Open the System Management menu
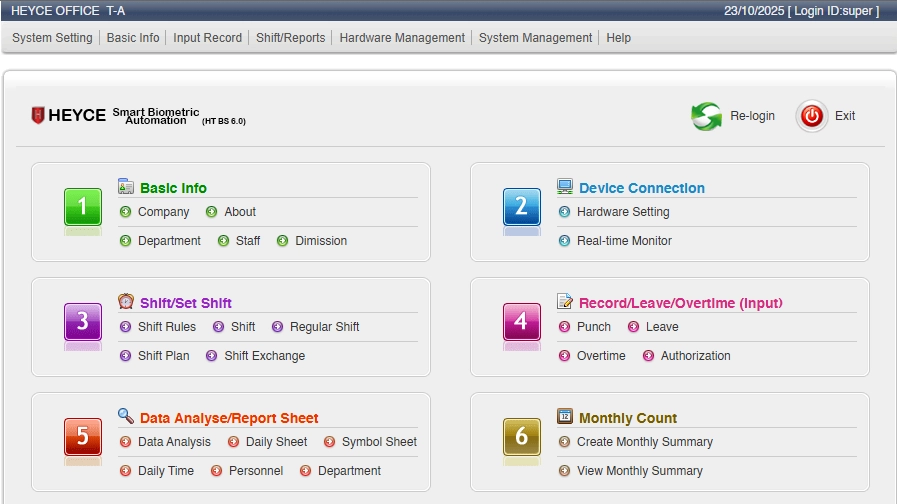The image size is (897, 504). [535, 38]
